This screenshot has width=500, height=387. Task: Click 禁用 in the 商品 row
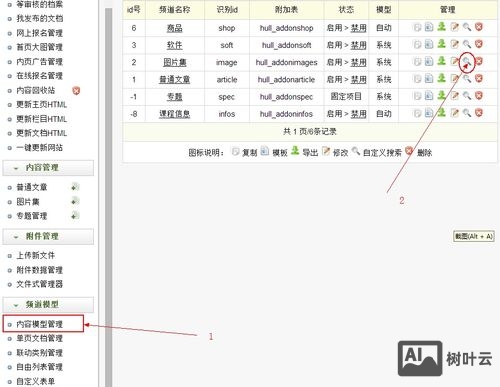[x=359, y=28]
